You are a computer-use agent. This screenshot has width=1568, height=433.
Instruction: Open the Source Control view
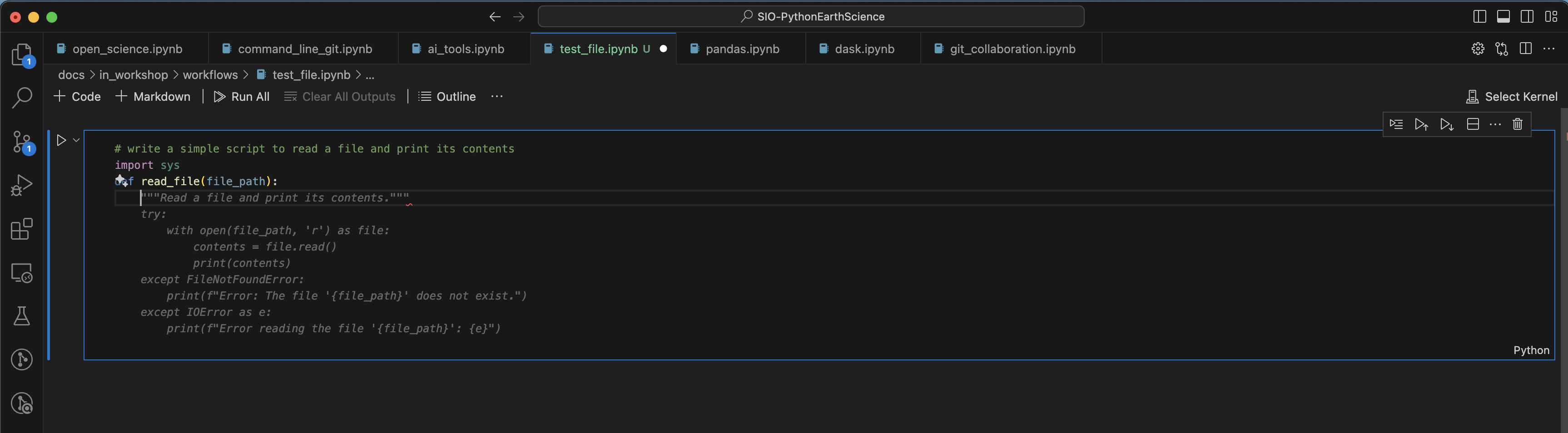(22, 142)
